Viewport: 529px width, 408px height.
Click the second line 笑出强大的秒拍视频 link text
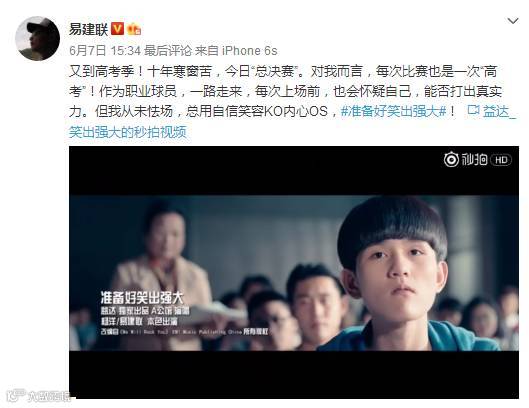coord(128,132)
